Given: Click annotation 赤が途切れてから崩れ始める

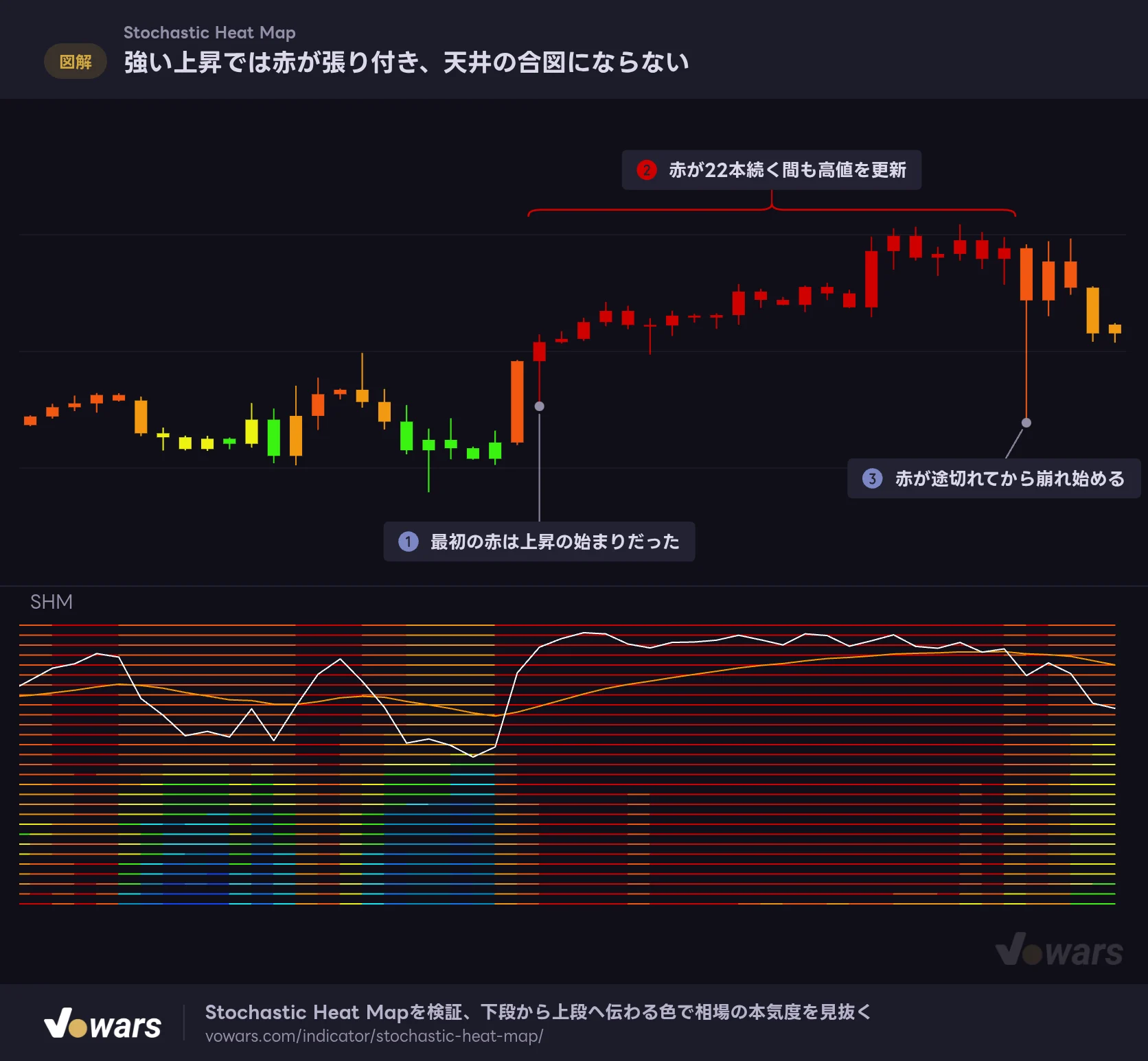Looking at the screenshot, I should tap(994, 478).
